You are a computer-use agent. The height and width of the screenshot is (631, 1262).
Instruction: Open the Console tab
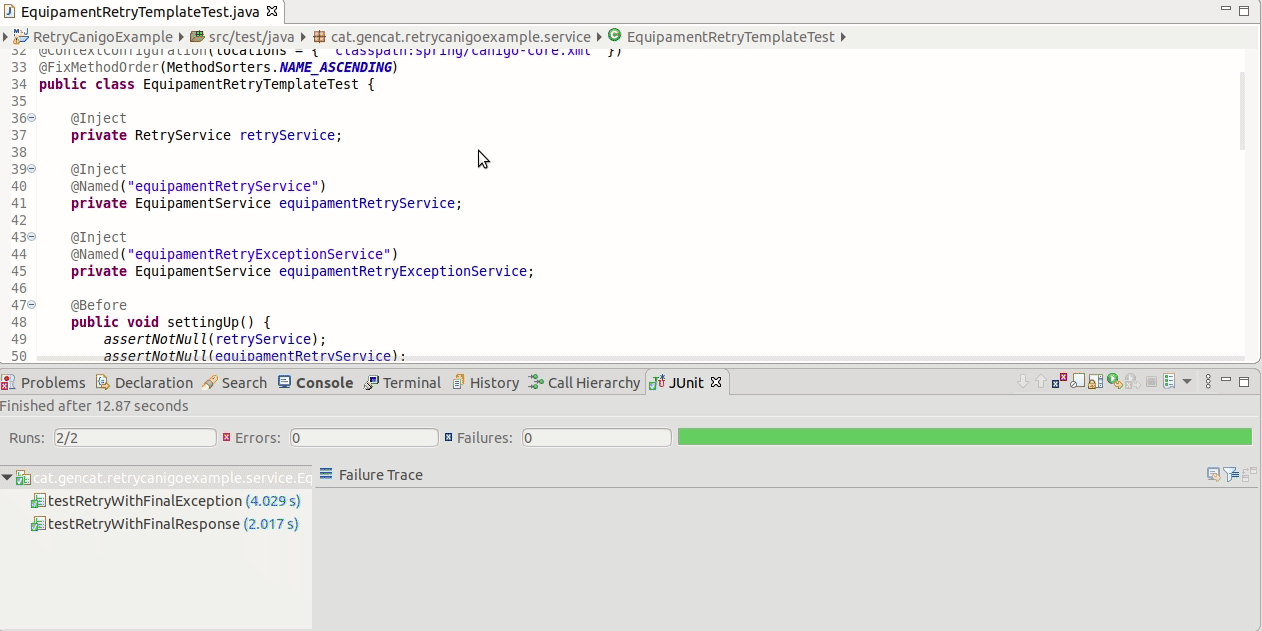pyautogui.click(x=315, y=383)
